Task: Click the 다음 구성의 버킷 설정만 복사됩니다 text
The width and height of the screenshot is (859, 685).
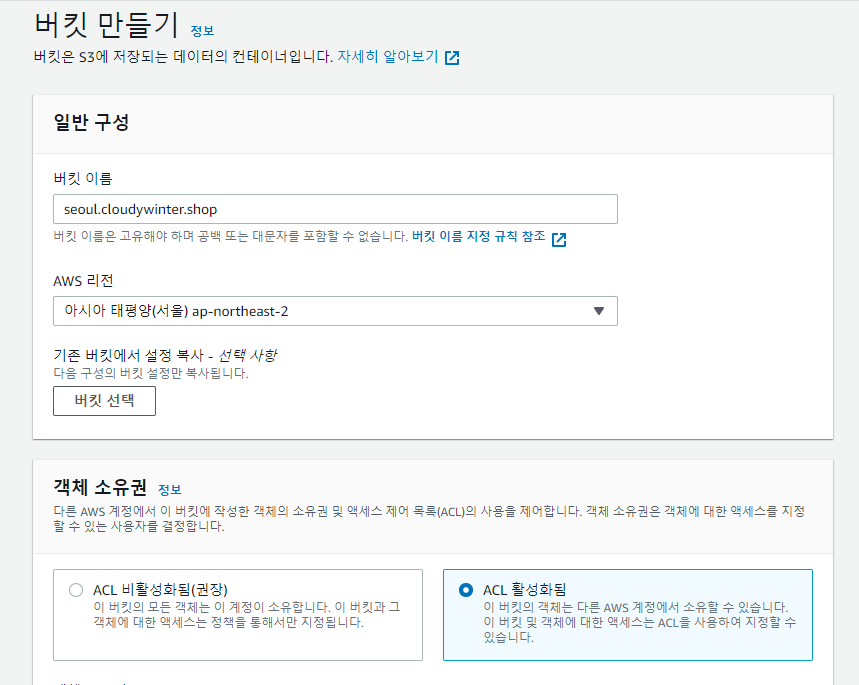Action: pyautogui.click(x=151, y=373)
